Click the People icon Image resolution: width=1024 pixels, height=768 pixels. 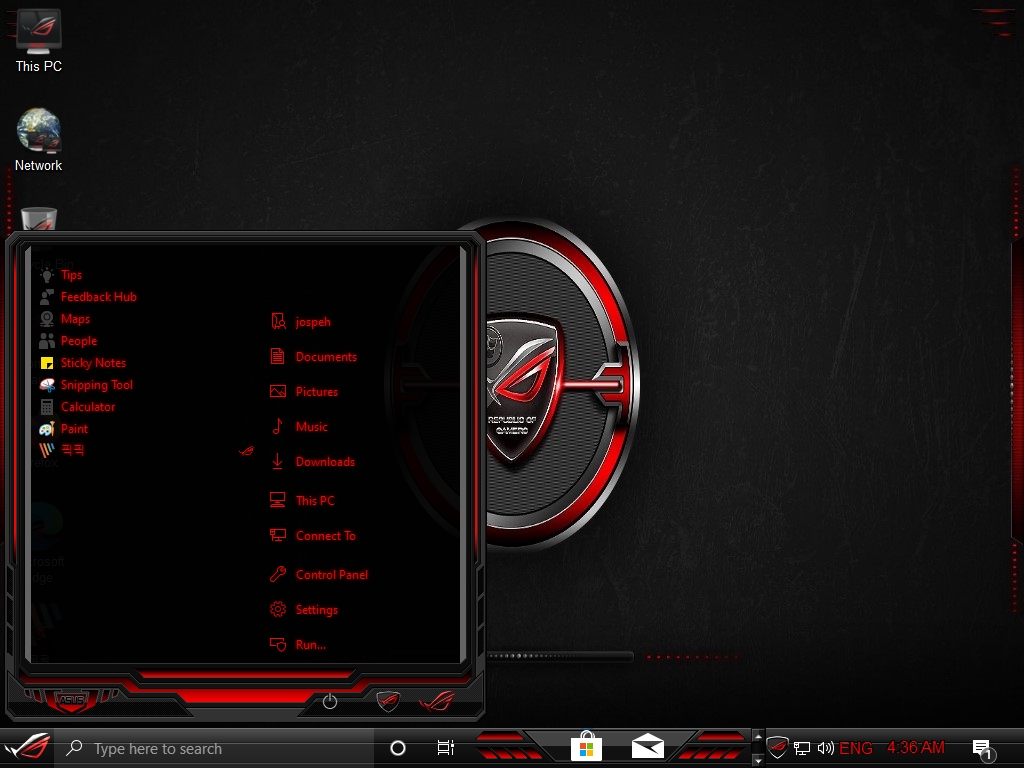[x=46, y=341]
